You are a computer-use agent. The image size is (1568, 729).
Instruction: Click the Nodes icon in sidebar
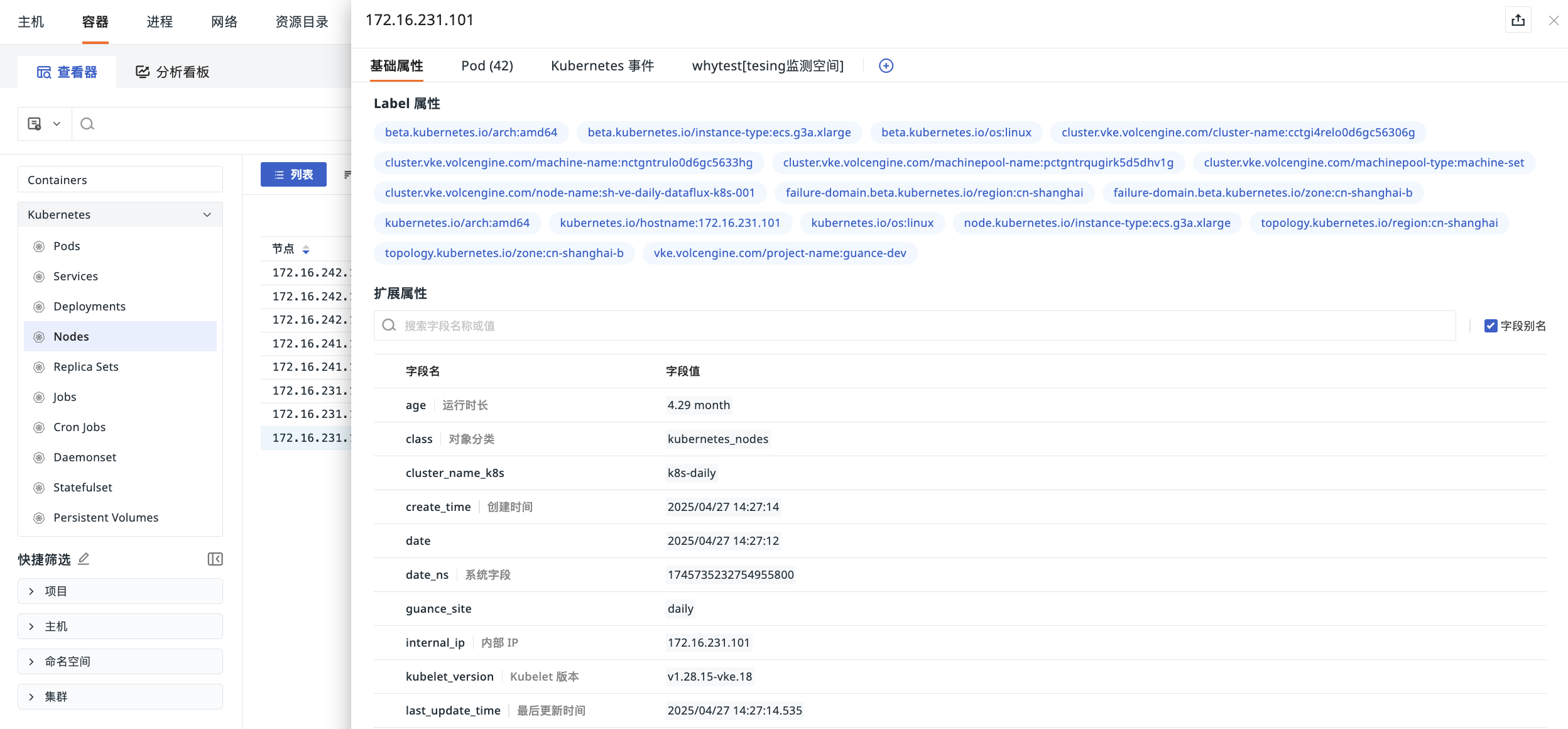tap(39, 337)
